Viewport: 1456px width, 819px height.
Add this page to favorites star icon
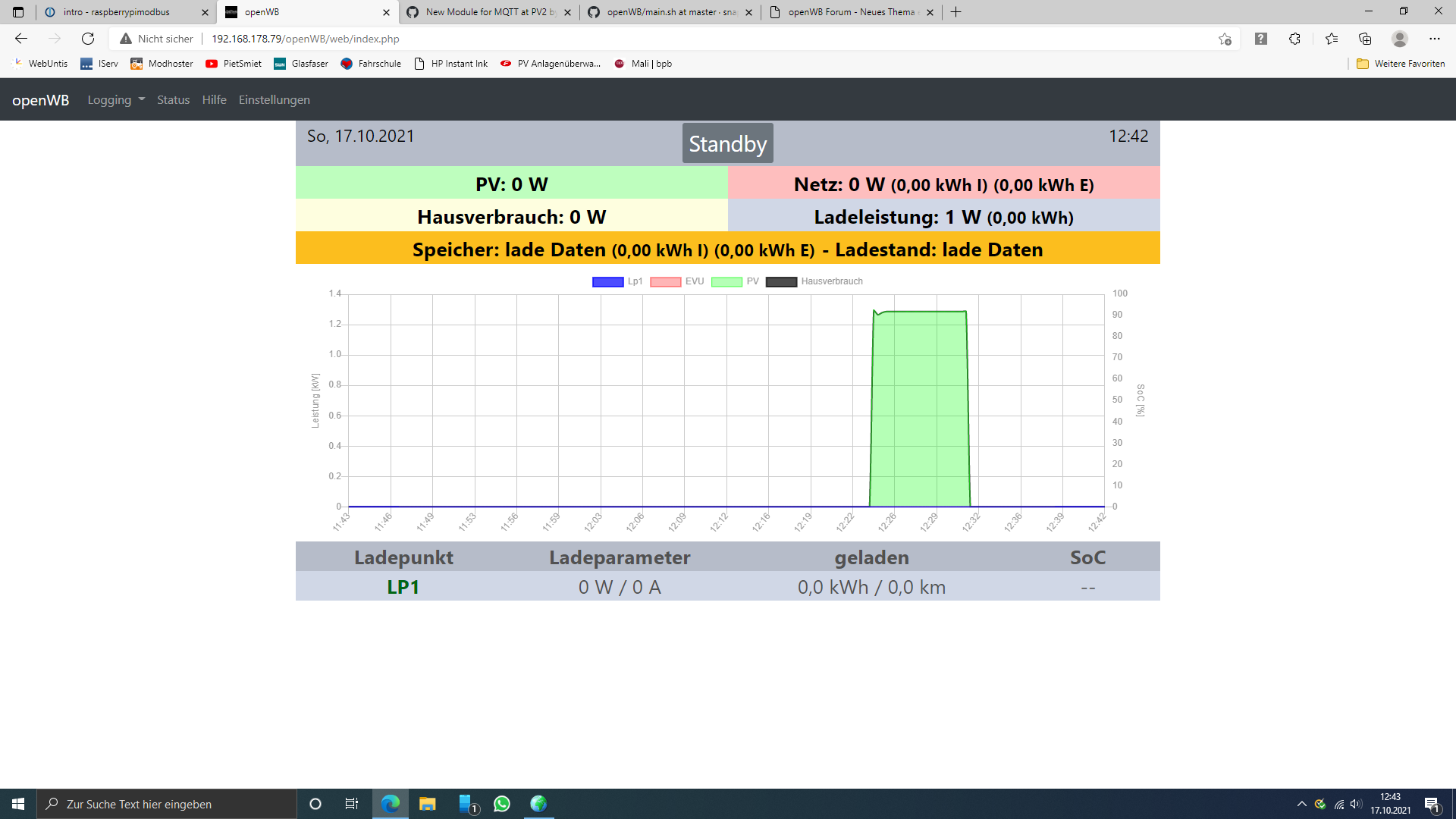[1225, 39]
